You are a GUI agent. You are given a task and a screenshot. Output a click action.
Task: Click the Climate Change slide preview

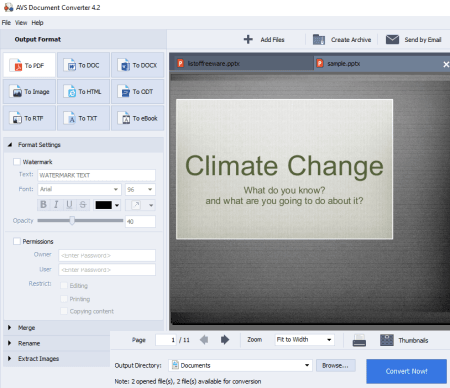pyautogui.click(x=284, y=169)
